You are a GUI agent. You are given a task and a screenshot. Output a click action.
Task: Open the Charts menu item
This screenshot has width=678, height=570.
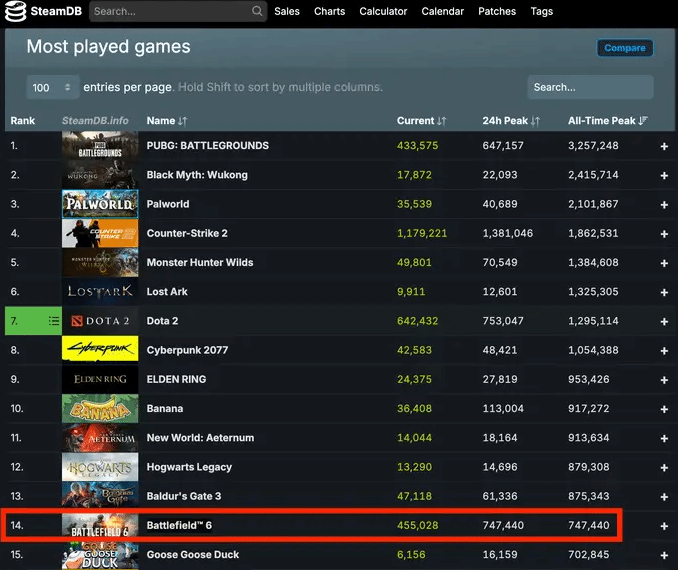(329, 12)
